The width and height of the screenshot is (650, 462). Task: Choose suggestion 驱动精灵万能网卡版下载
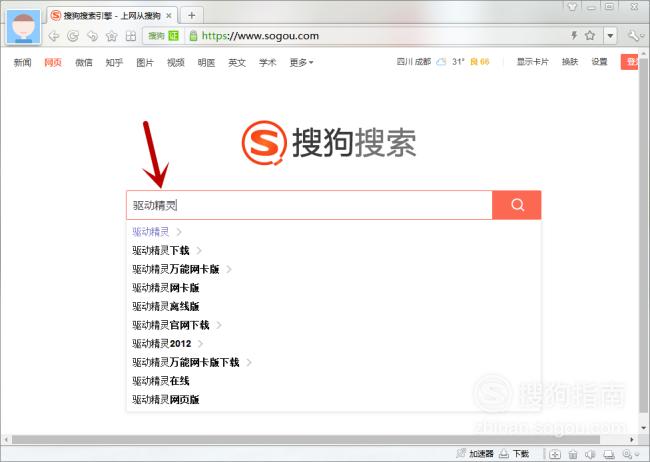coord(186,362)
